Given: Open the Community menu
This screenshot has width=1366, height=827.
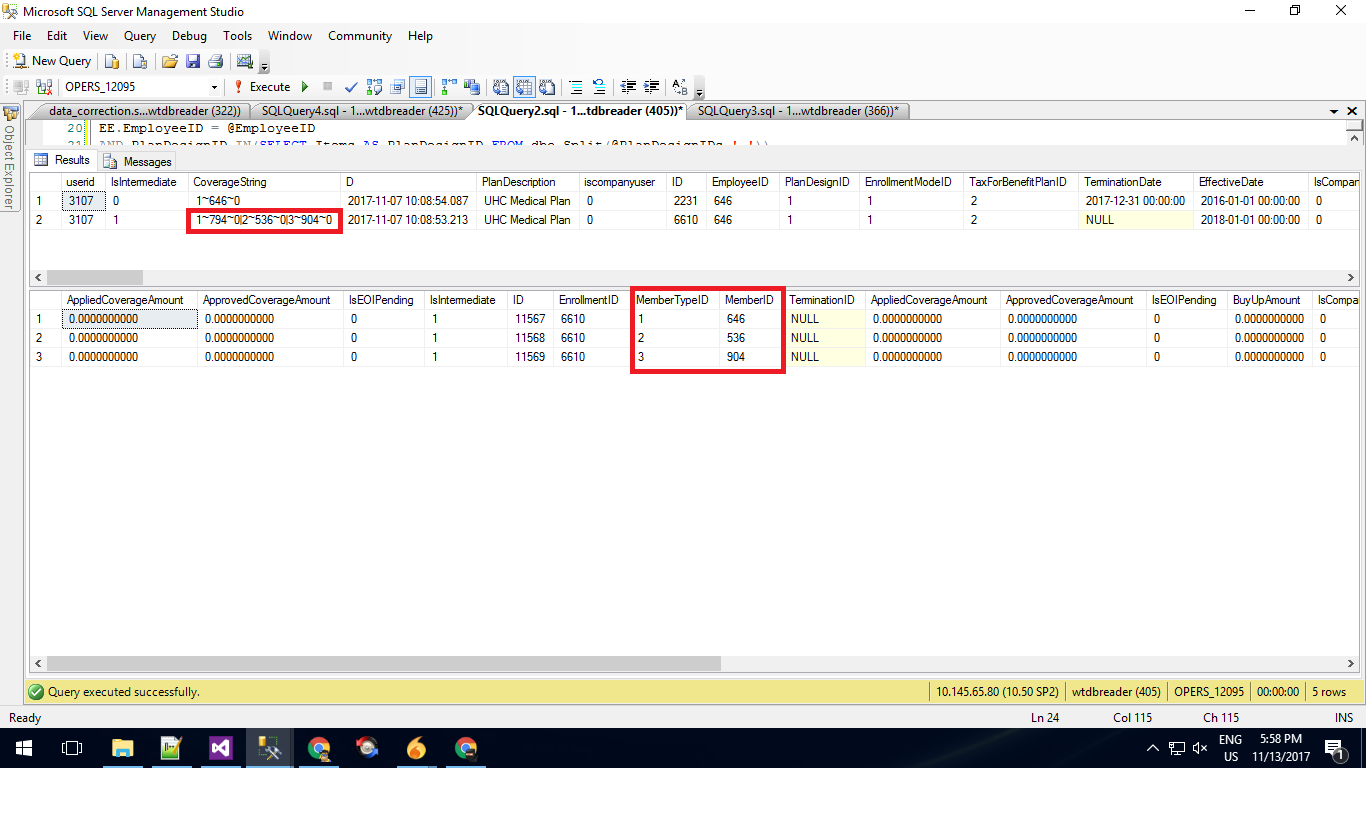Looking at the screenshot, I should point(359,36).
